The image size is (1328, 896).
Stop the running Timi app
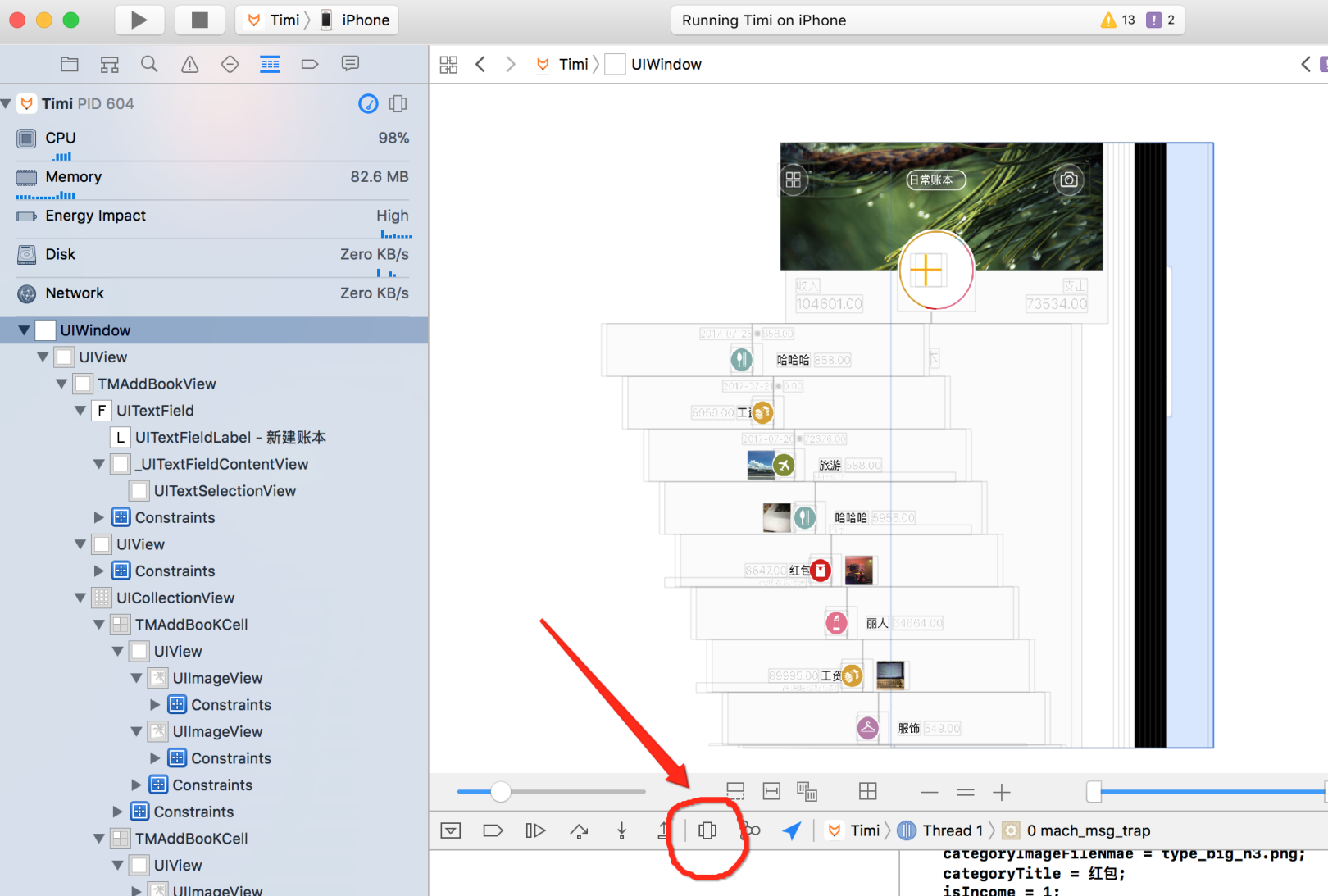pyautogui.click(x=199, y=20)
